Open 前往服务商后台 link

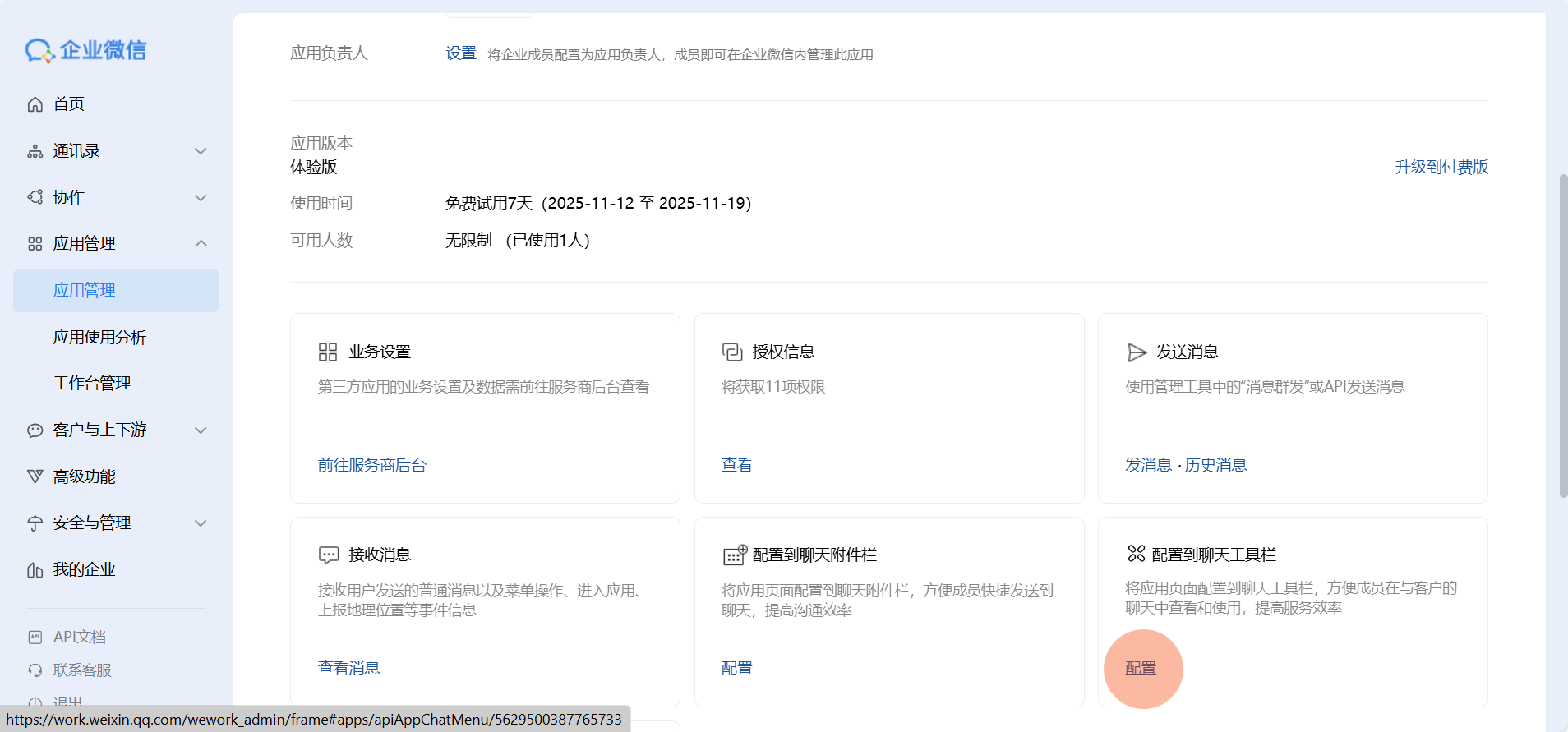pos(372,465)
